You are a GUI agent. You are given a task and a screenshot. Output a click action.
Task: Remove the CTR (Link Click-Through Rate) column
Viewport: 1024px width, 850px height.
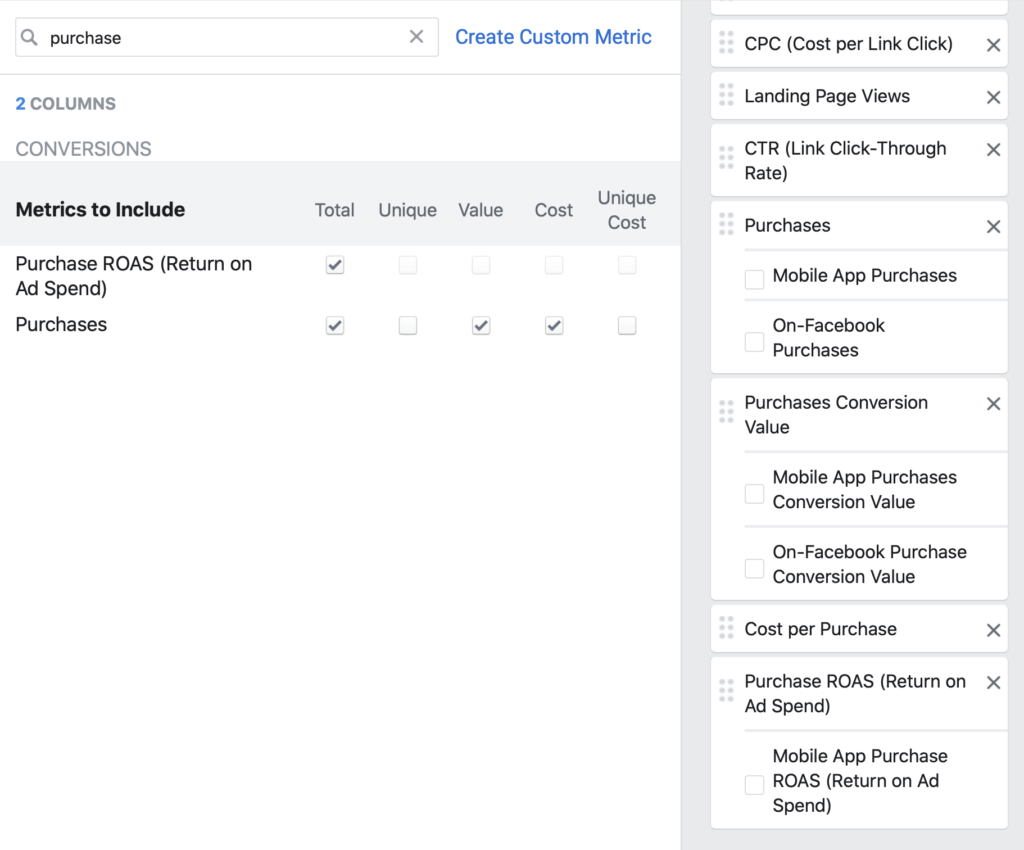pyautogui.click(x=993, y=148)
